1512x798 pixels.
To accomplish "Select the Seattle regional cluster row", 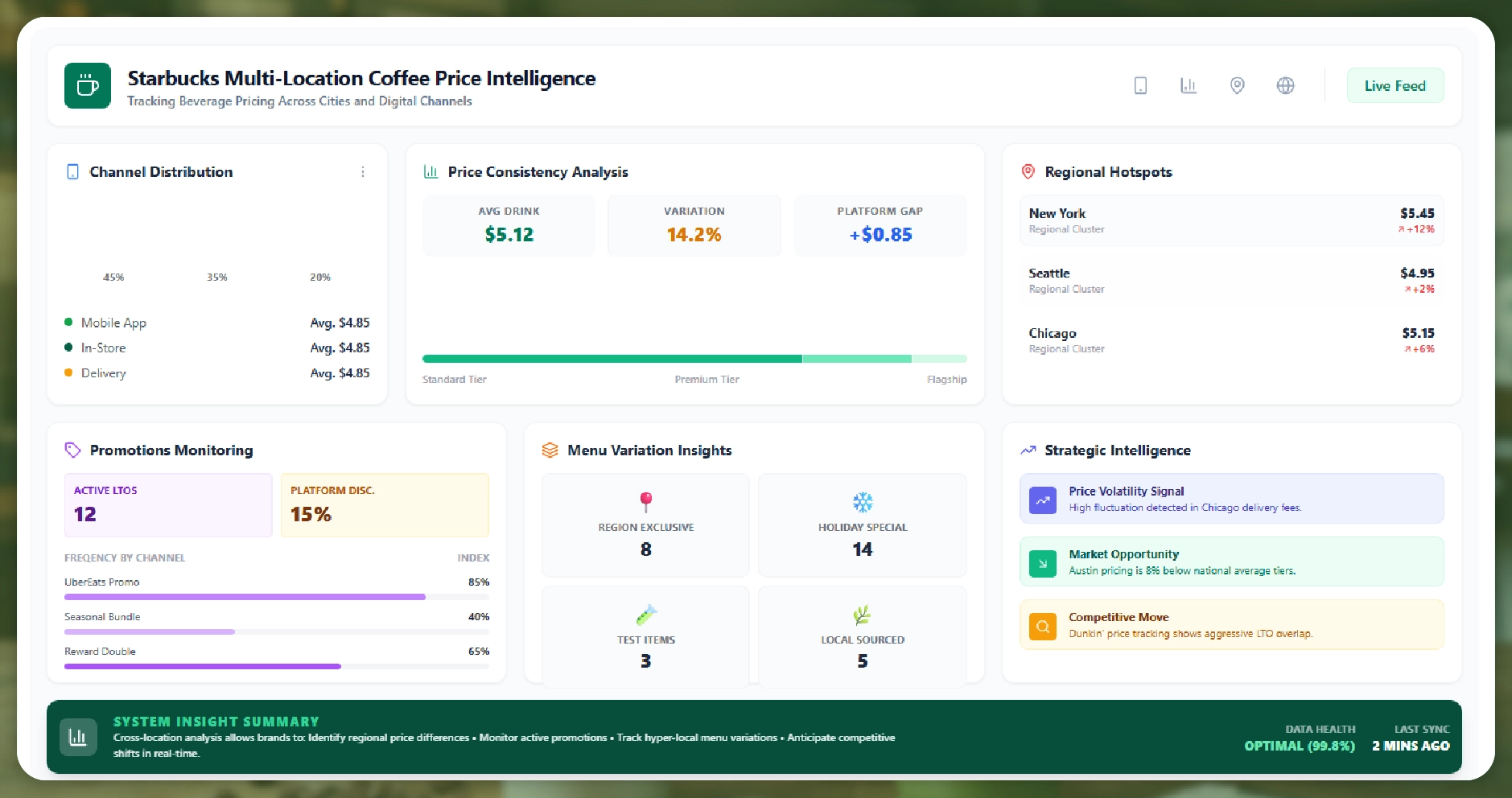I will pos(1231,281).
